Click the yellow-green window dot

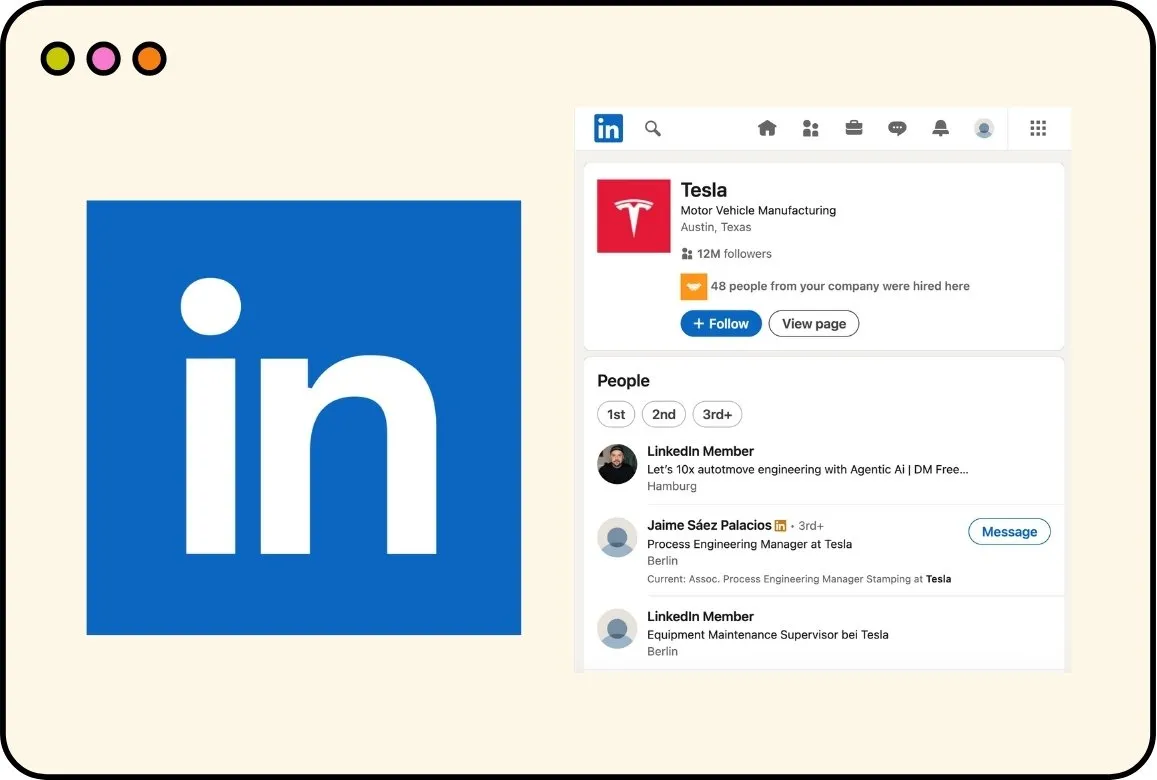58,59
